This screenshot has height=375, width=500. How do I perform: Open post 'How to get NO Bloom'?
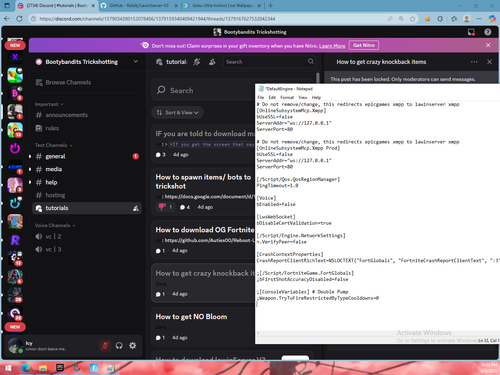[191, 317]
